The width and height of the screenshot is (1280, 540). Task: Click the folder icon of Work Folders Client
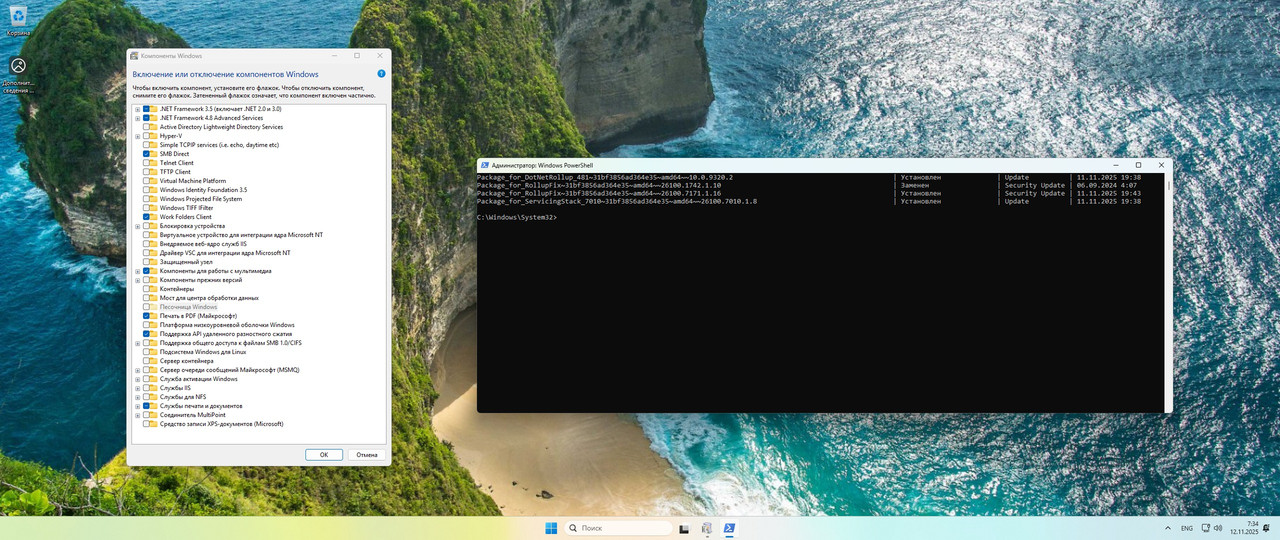pyautogui.click(x=154, y=217)
